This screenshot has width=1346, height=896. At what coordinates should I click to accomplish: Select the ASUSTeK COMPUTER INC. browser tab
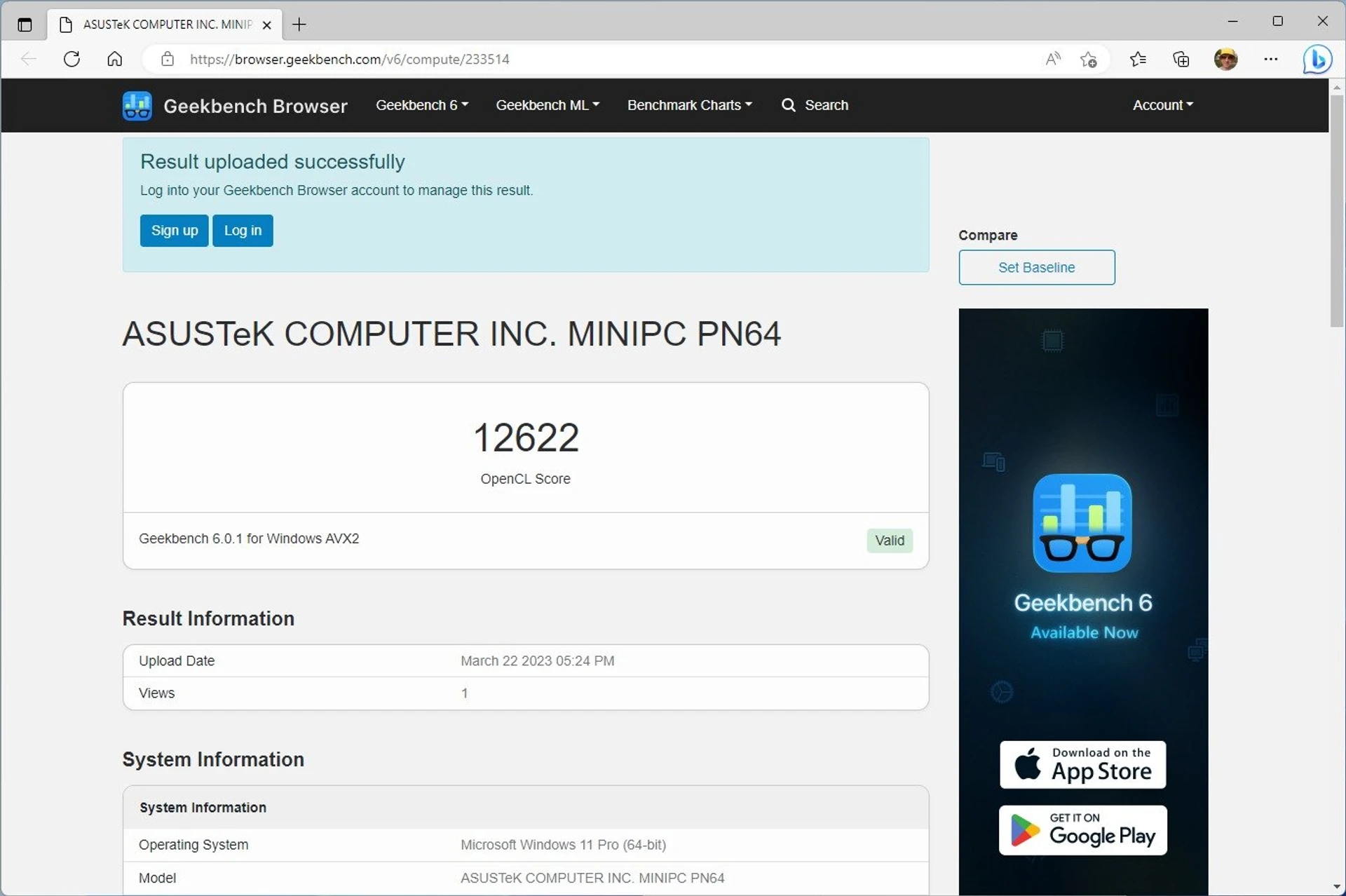point(165,25)
